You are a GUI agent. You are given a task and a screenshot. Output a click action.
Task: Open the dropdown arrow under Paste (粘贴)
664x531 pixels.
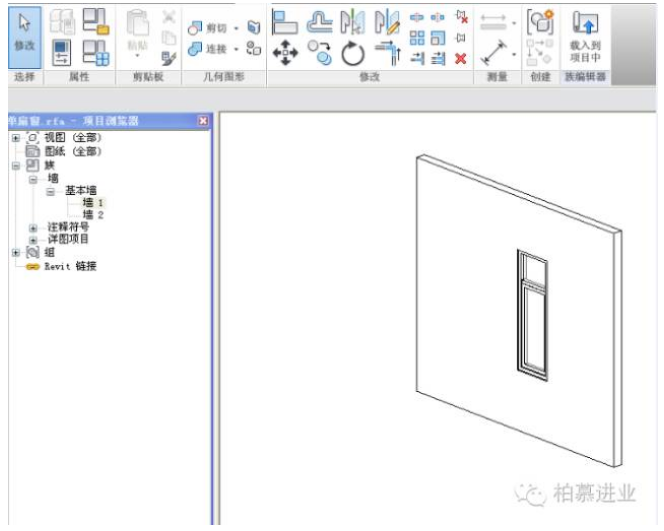[x=138, y=55]
